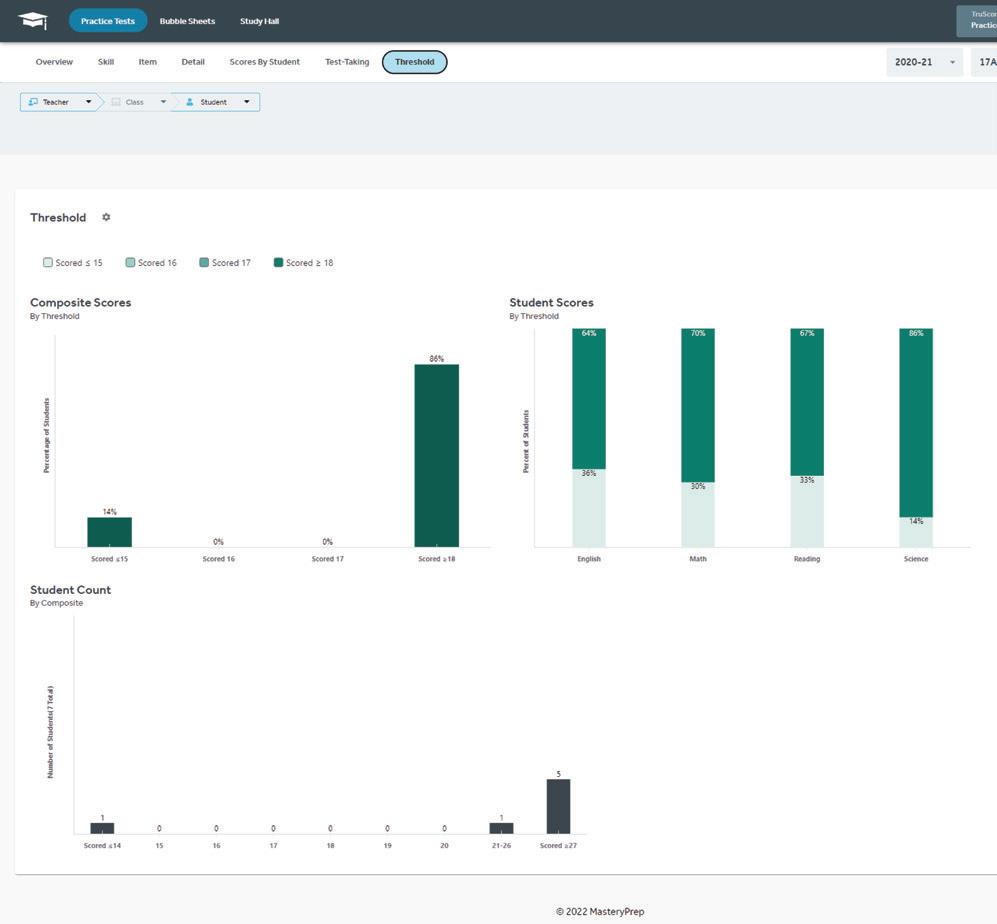Toggle the Scored 16 legend box
Image resolution: width=997 pixels, height=924 pixels.
(130, 263)
